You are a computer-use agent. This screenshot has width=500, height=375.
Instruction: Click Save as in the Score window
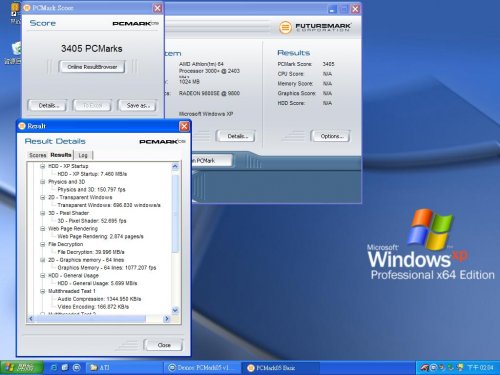(x=137, y=106)
